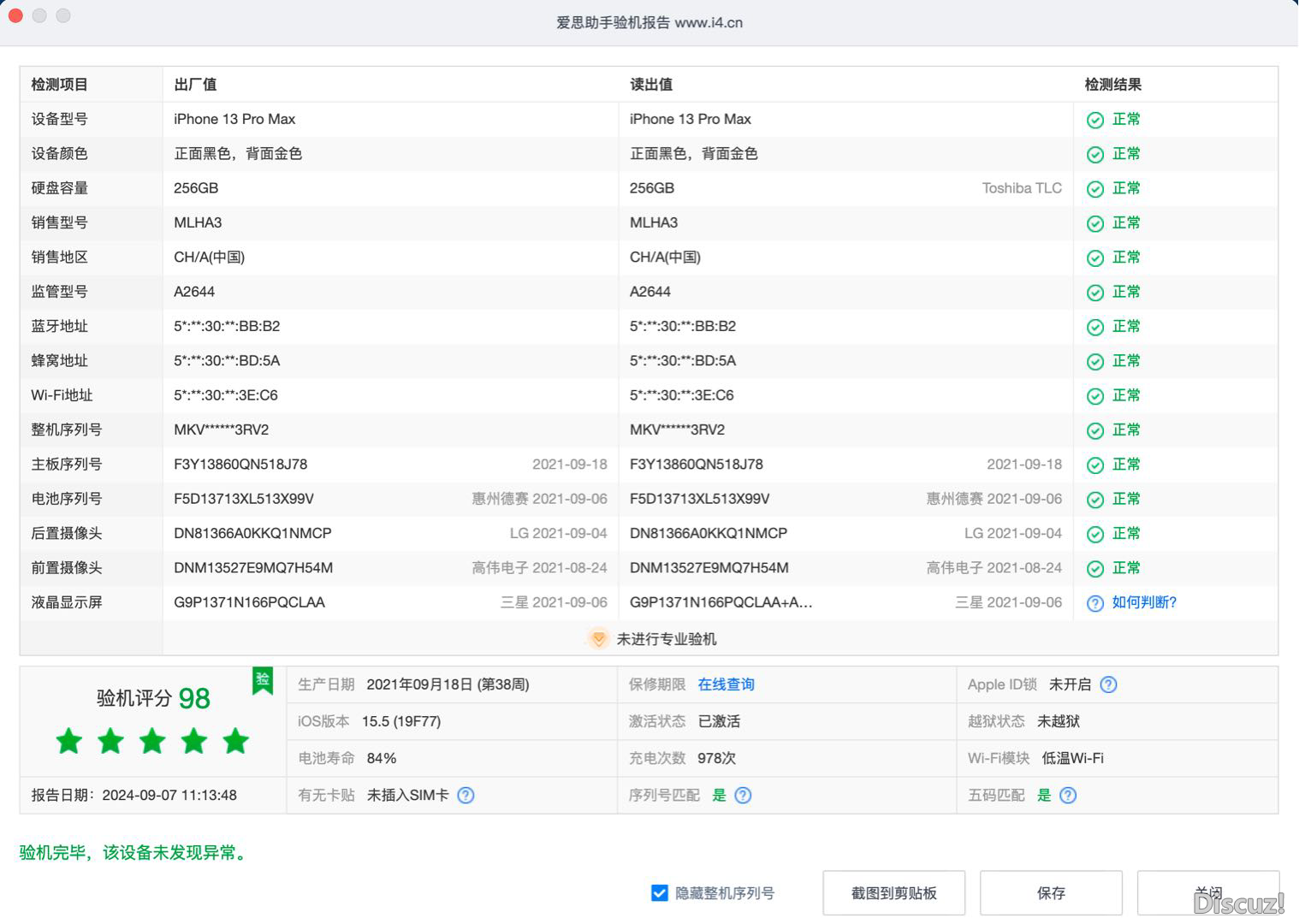1299x924 pixels.
Task: Click the green check icon in Wi-Fi地址 row
Action: pos(1094,396)
